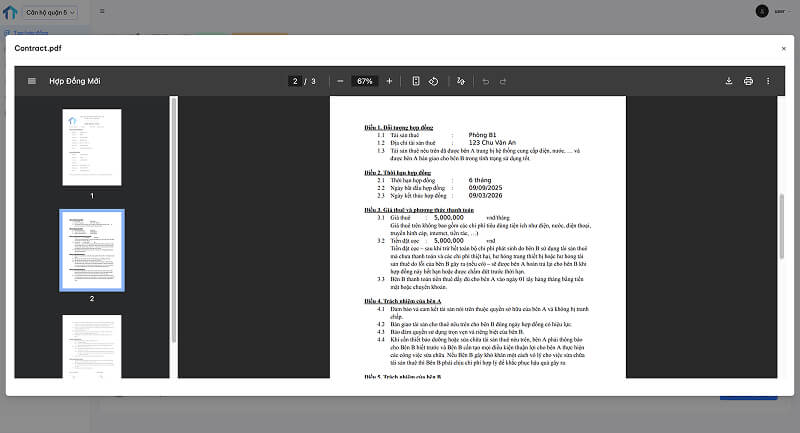Select page 2 thumbnail

point(92,249)
